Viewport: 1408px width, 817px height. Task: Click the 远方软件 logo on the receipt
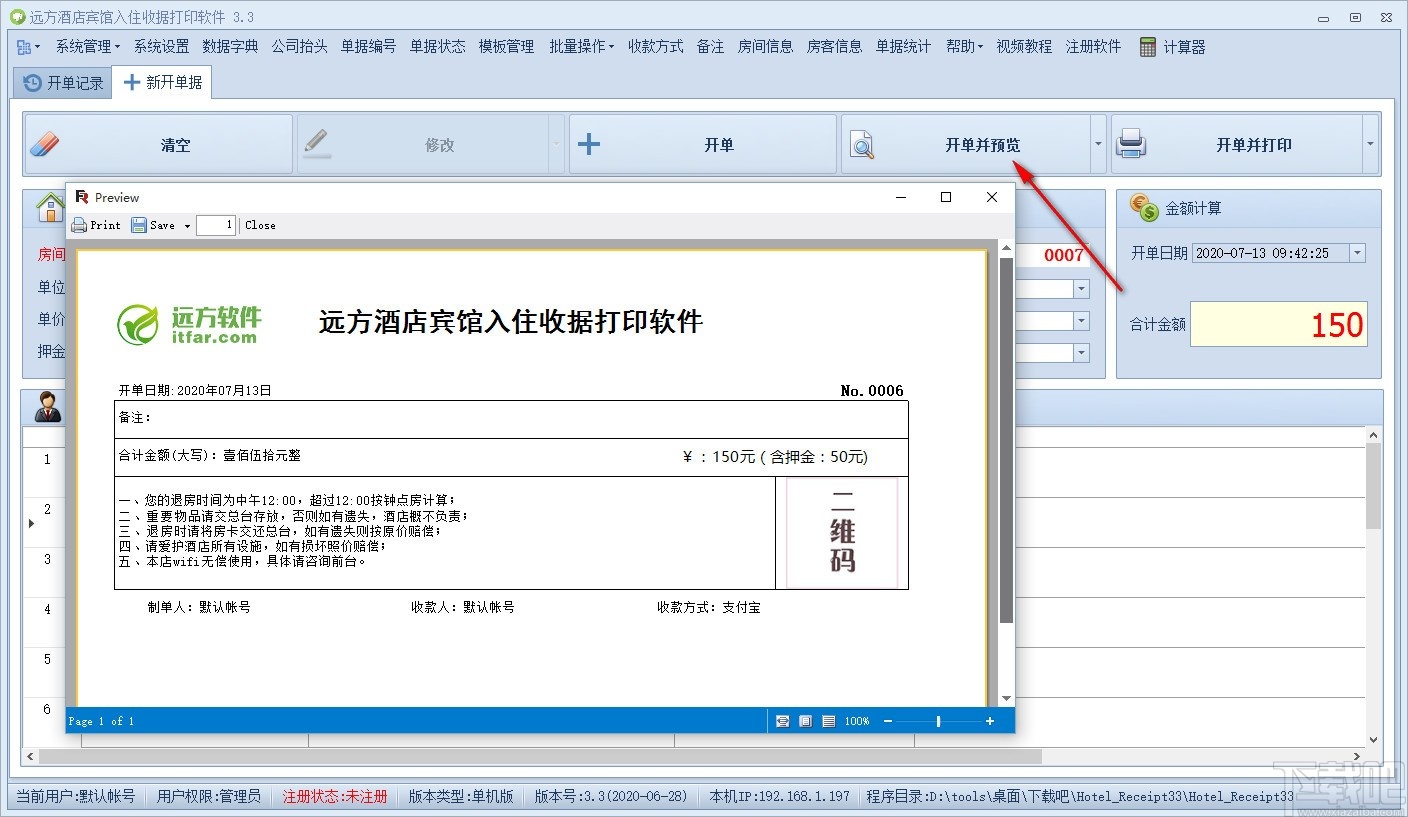pyautogui.click(x=189, y=324)
